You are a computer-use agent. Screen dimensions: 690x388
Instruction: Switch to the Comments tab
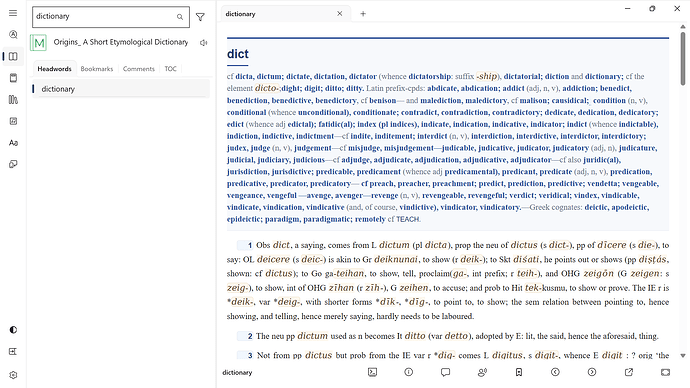click(x=139, y=69)
